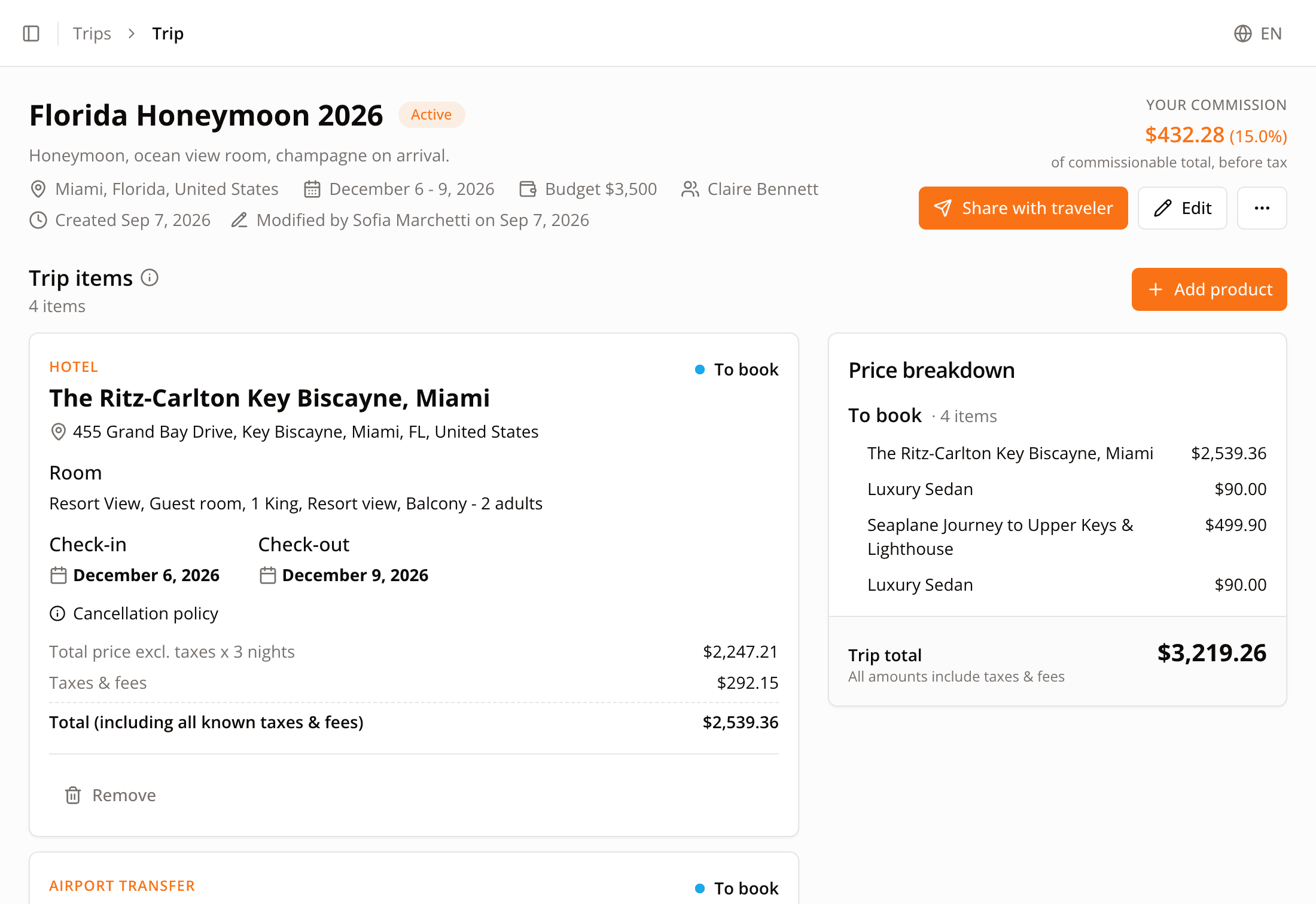
Task: Click the Cancellation policy info icon
Action: (57, 613)
